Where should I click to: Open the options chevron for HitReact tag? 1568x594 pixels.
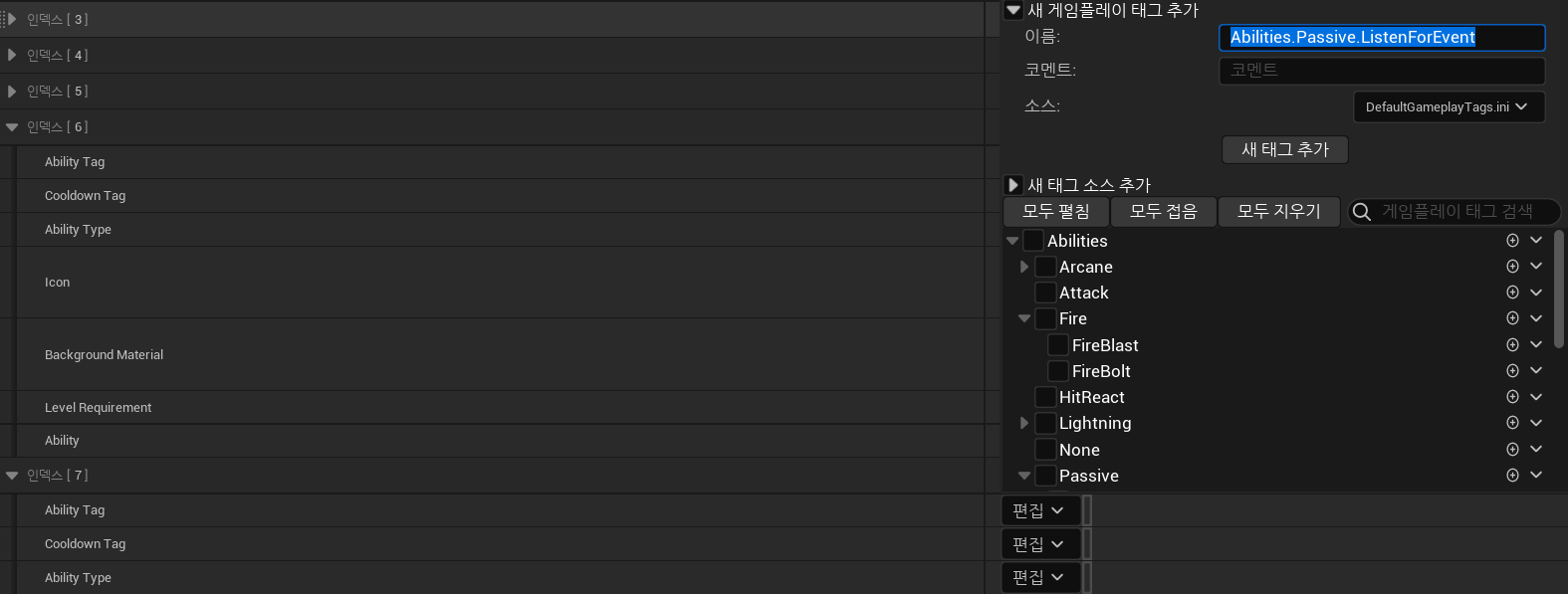(1536, 397)
